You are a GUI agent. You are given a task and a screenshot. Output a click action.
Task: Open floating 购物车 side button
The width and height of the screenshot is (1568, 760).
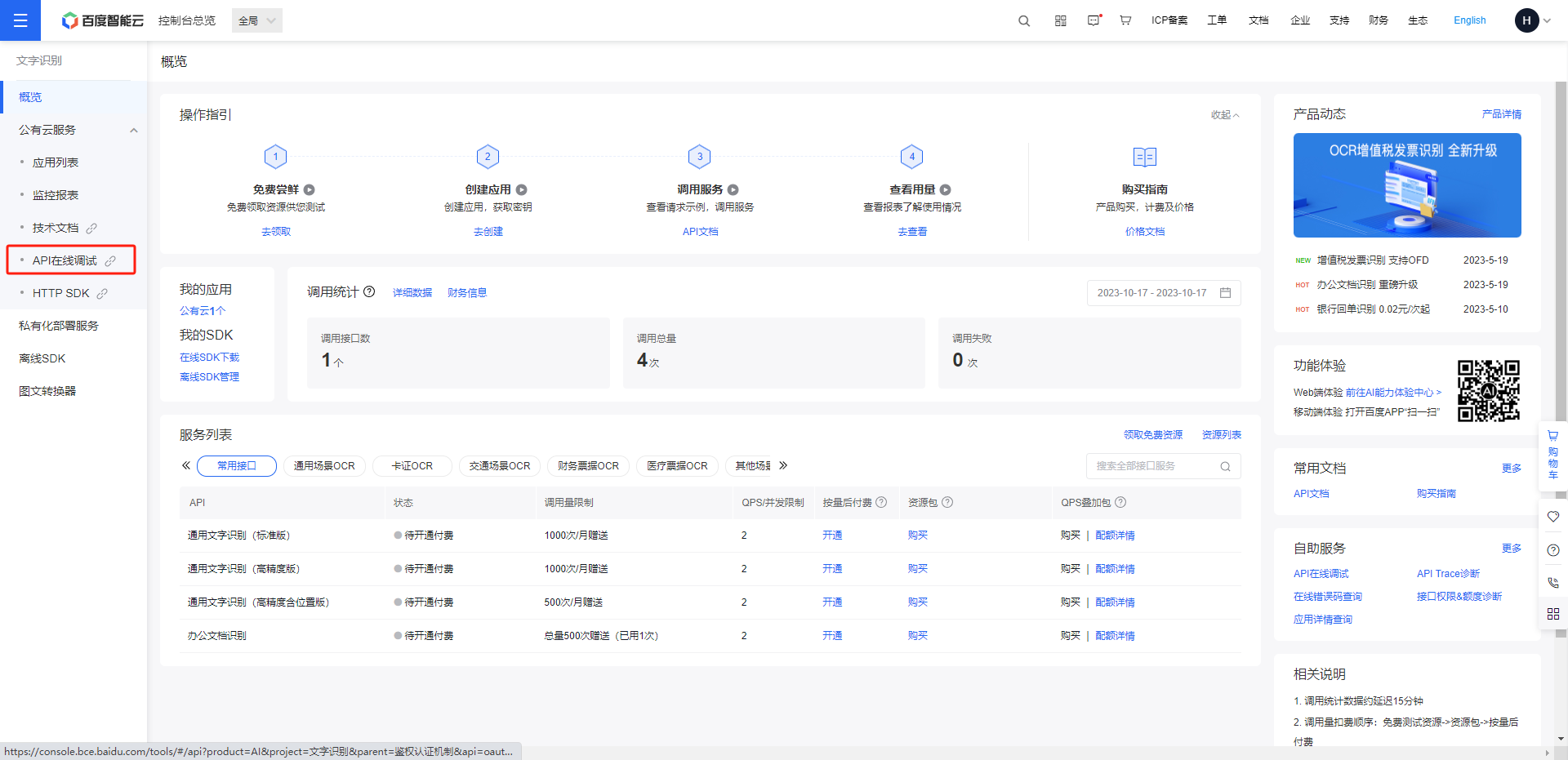1553,456
